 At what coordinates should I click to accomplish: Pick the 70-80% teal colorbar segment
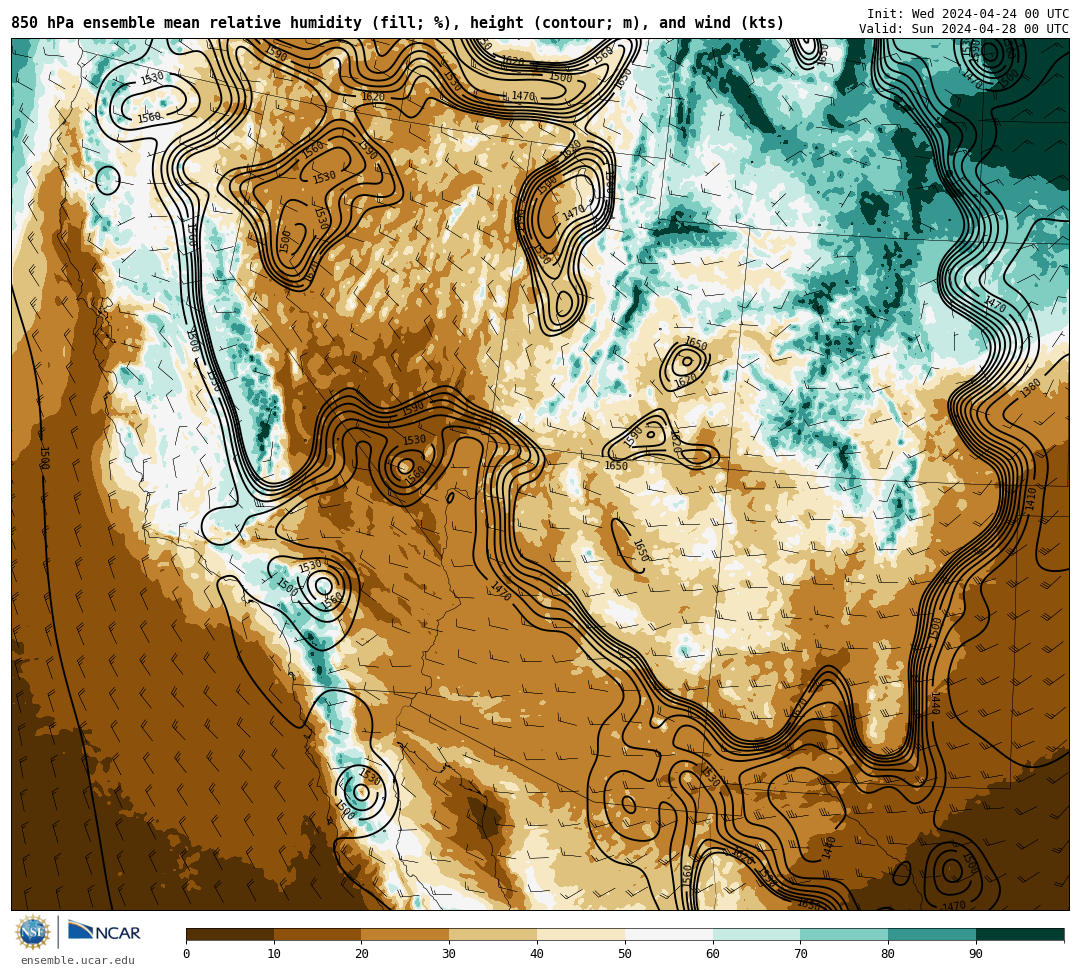click(844, 934)
